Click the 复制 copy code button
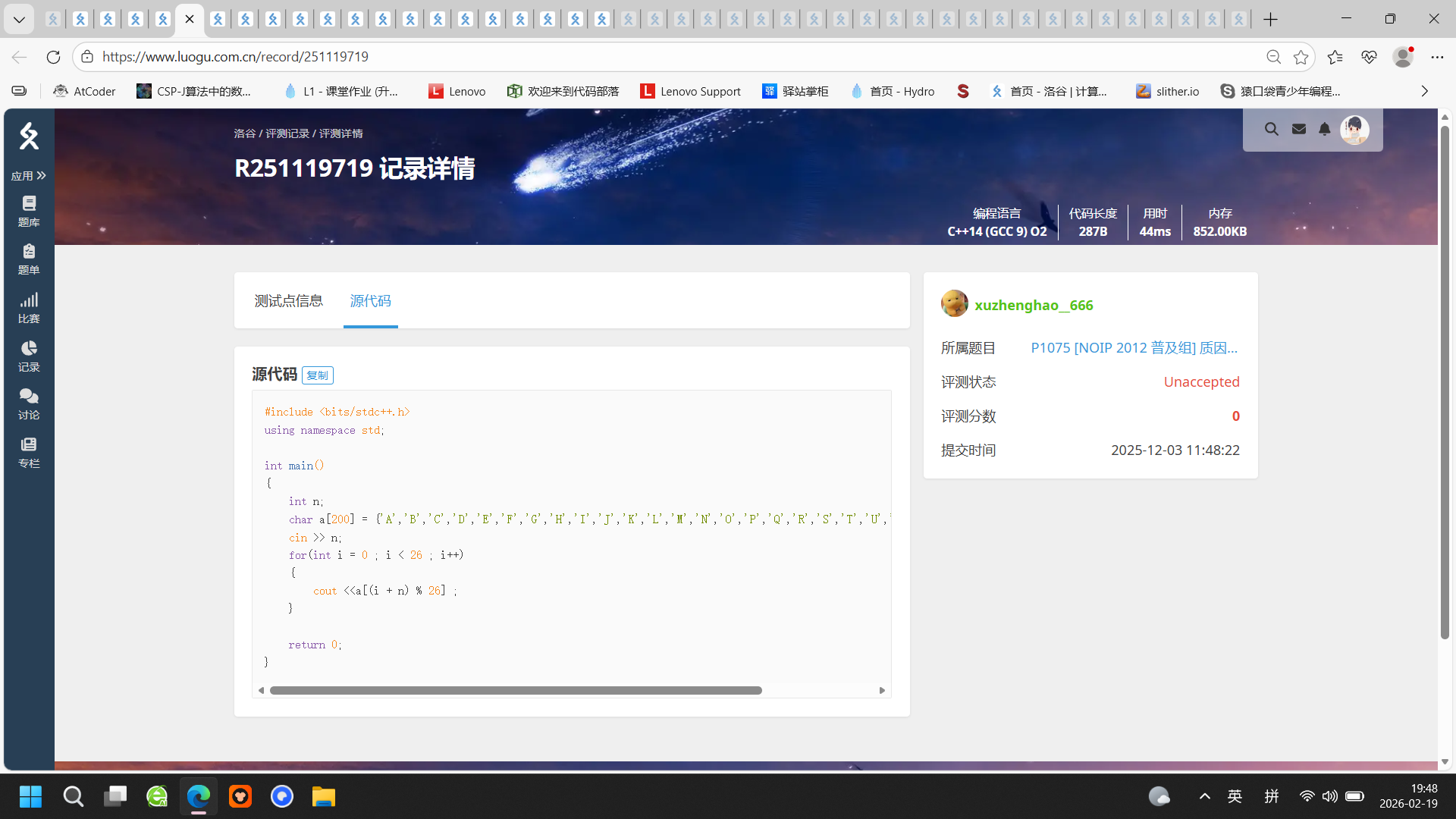 pyautogui.click(x=317, y=375)
